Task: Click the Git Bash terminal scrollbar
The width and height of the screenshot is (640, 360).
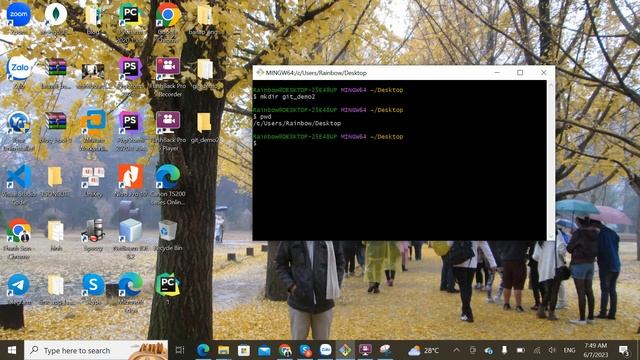Action: click(551, 160)
